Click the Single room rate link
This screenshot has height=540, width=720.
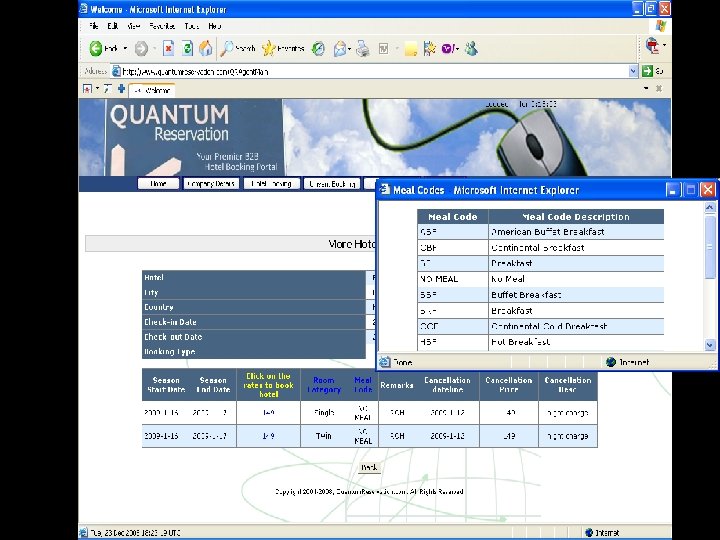tap(269, 412)
